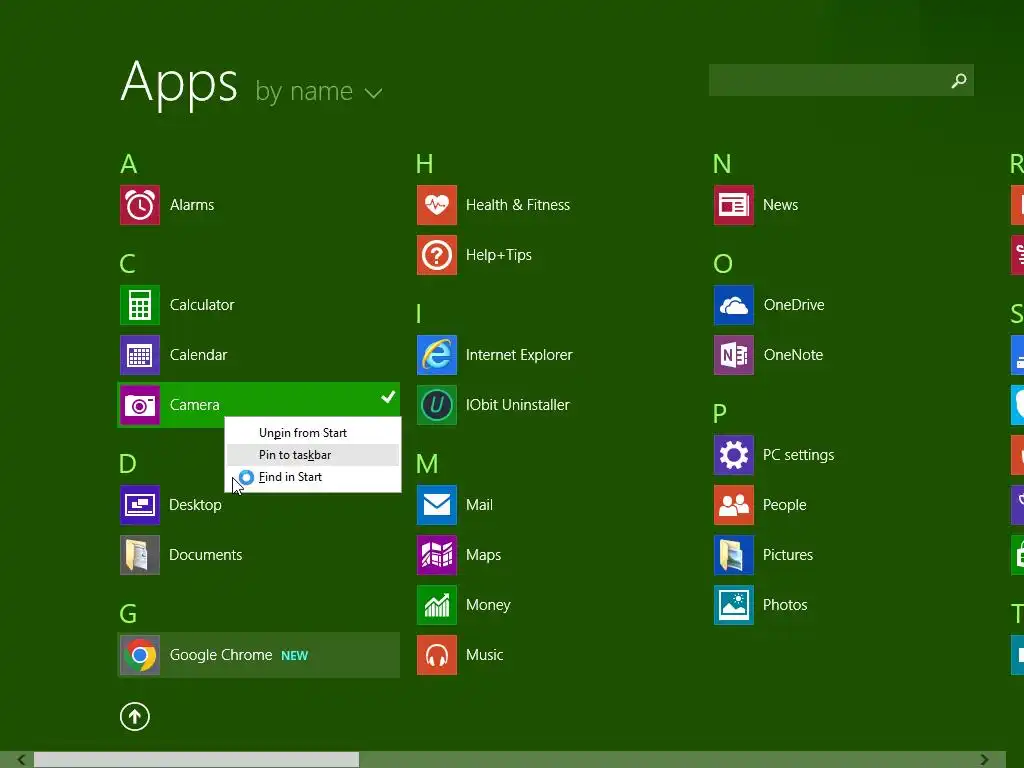This screenshot has height=768, width=1024.
Task: Open the Desktop tile icon
Action: [140, 505]
